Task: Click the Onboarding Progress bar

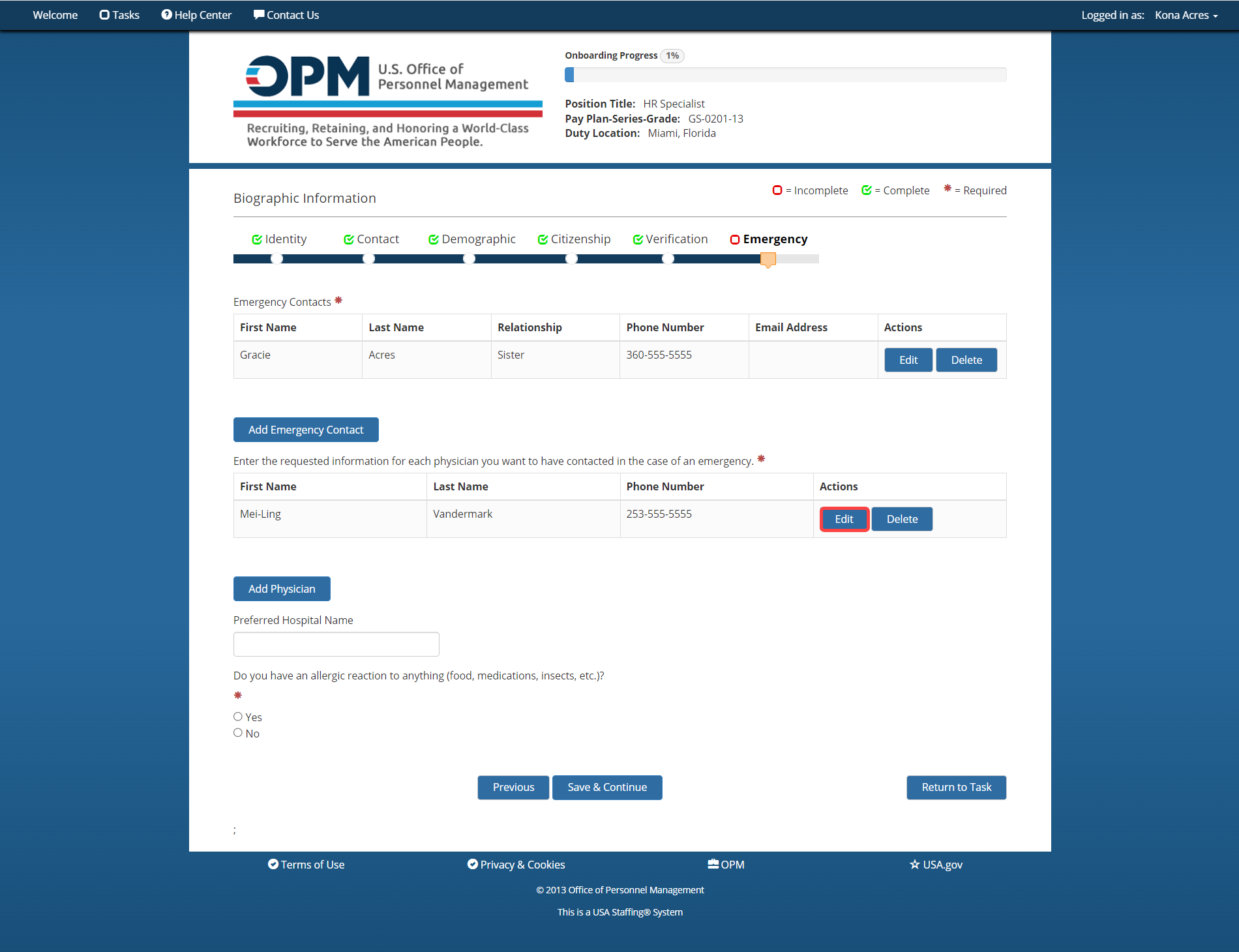Action: (785, 74)
